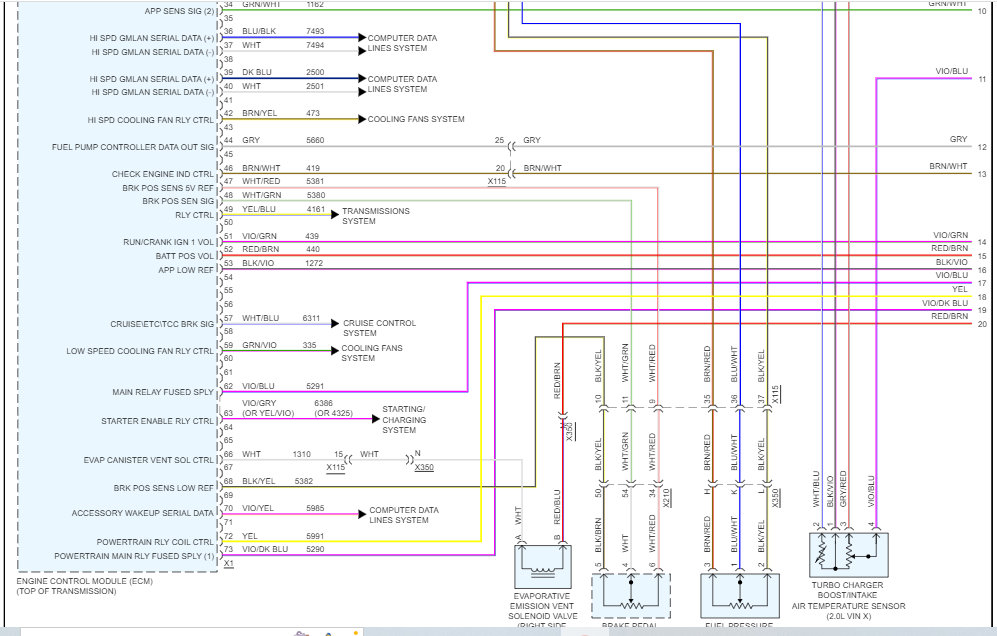Click the yellow YEL 5991 wire at pin 72

(x=351, y=542)
